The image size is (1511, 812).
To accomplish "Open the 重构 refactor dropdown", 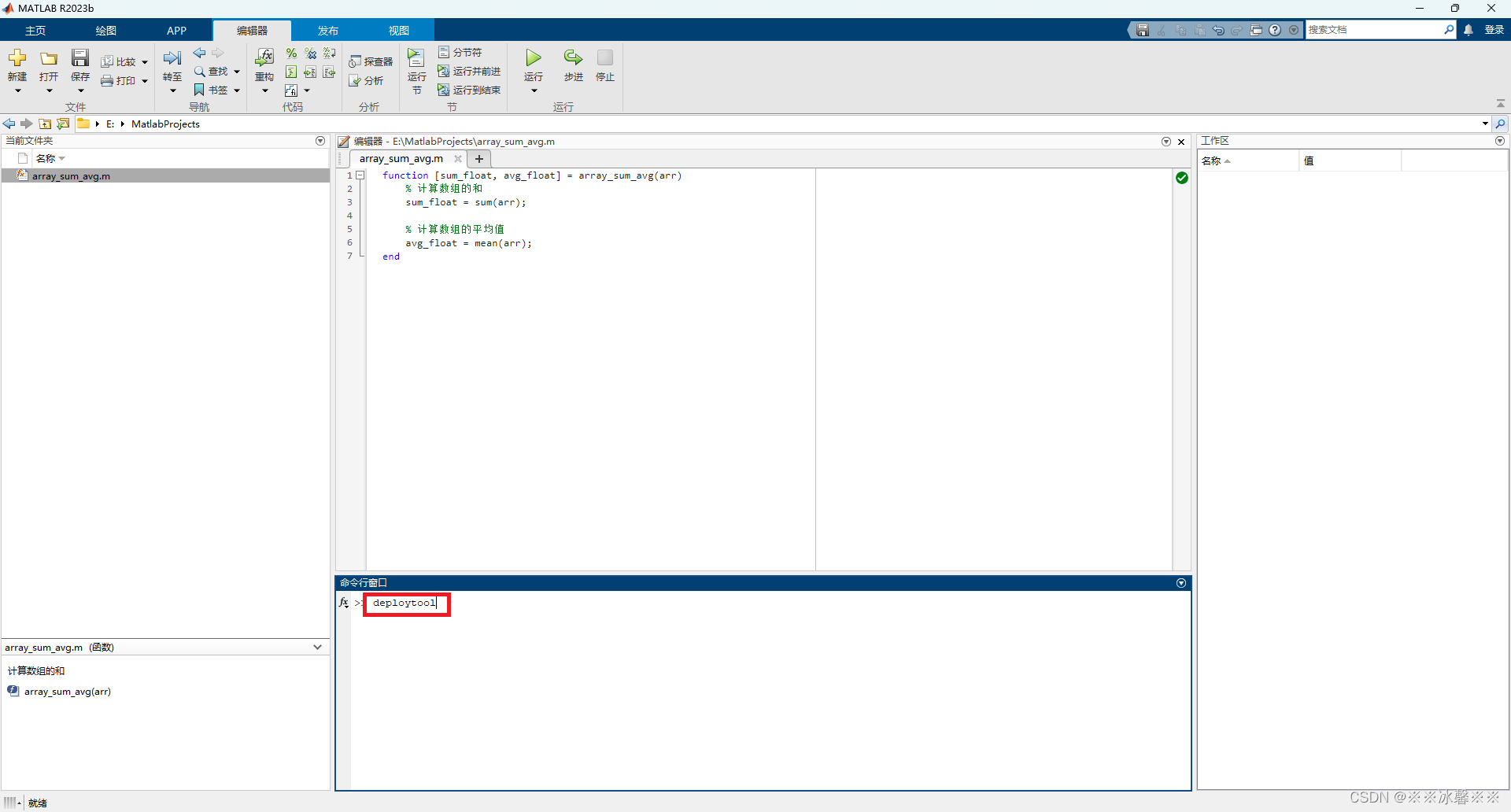I will point(264,90).
